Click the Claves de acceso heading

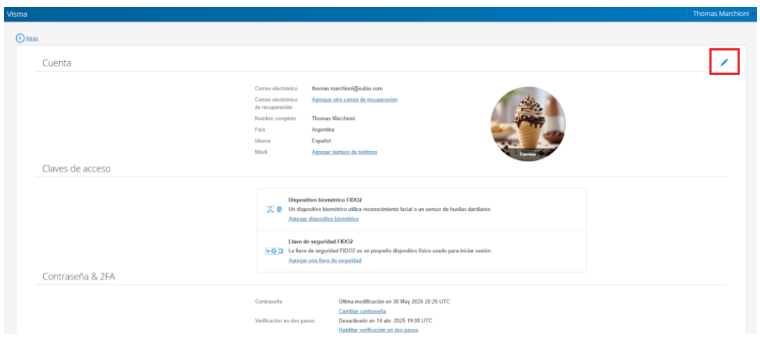[76, 169]
